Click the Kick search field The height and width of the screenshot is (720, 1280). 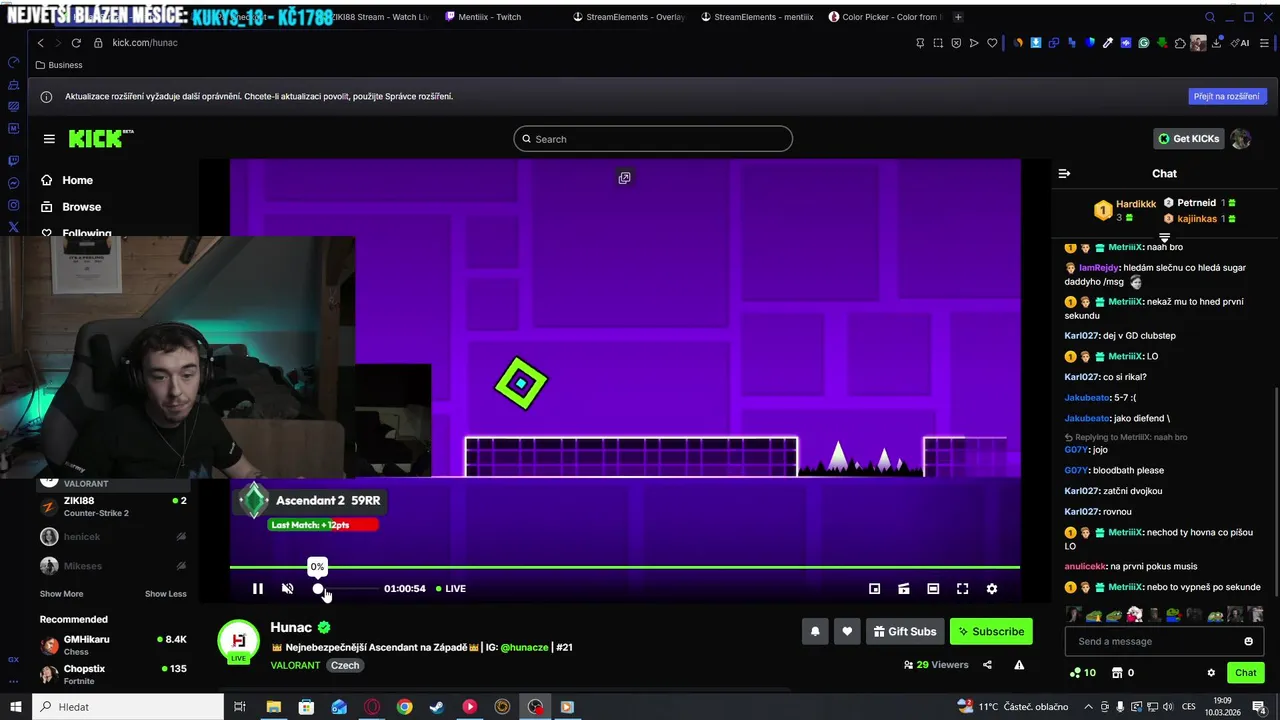click(x=653, y=139)
